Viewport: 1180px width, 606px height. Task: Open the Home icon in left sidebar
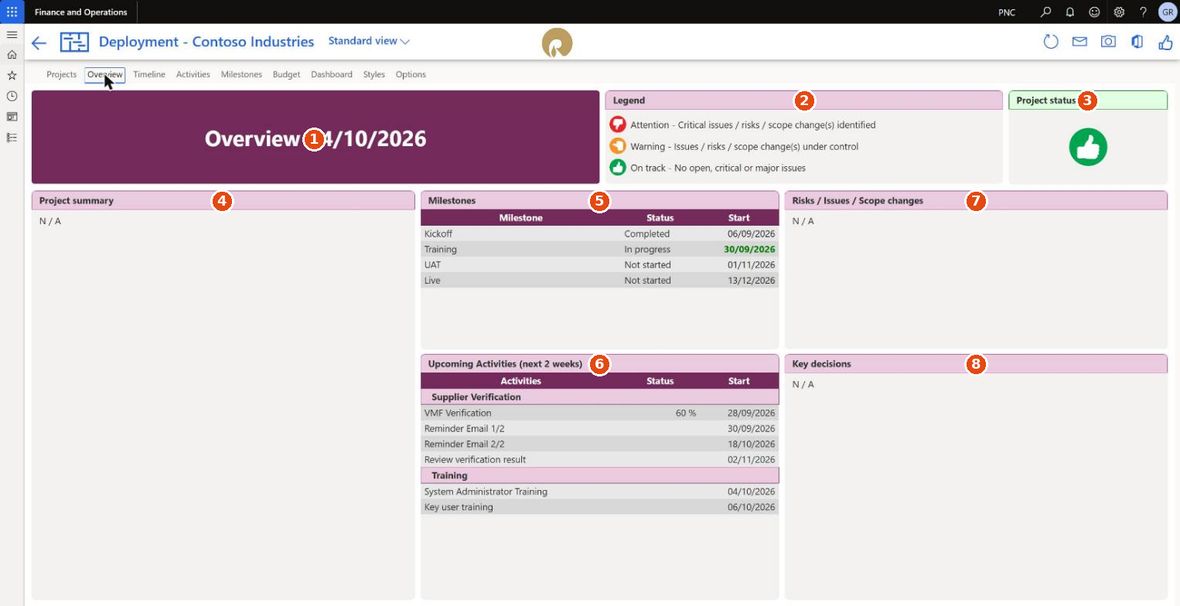click(12, 55)
